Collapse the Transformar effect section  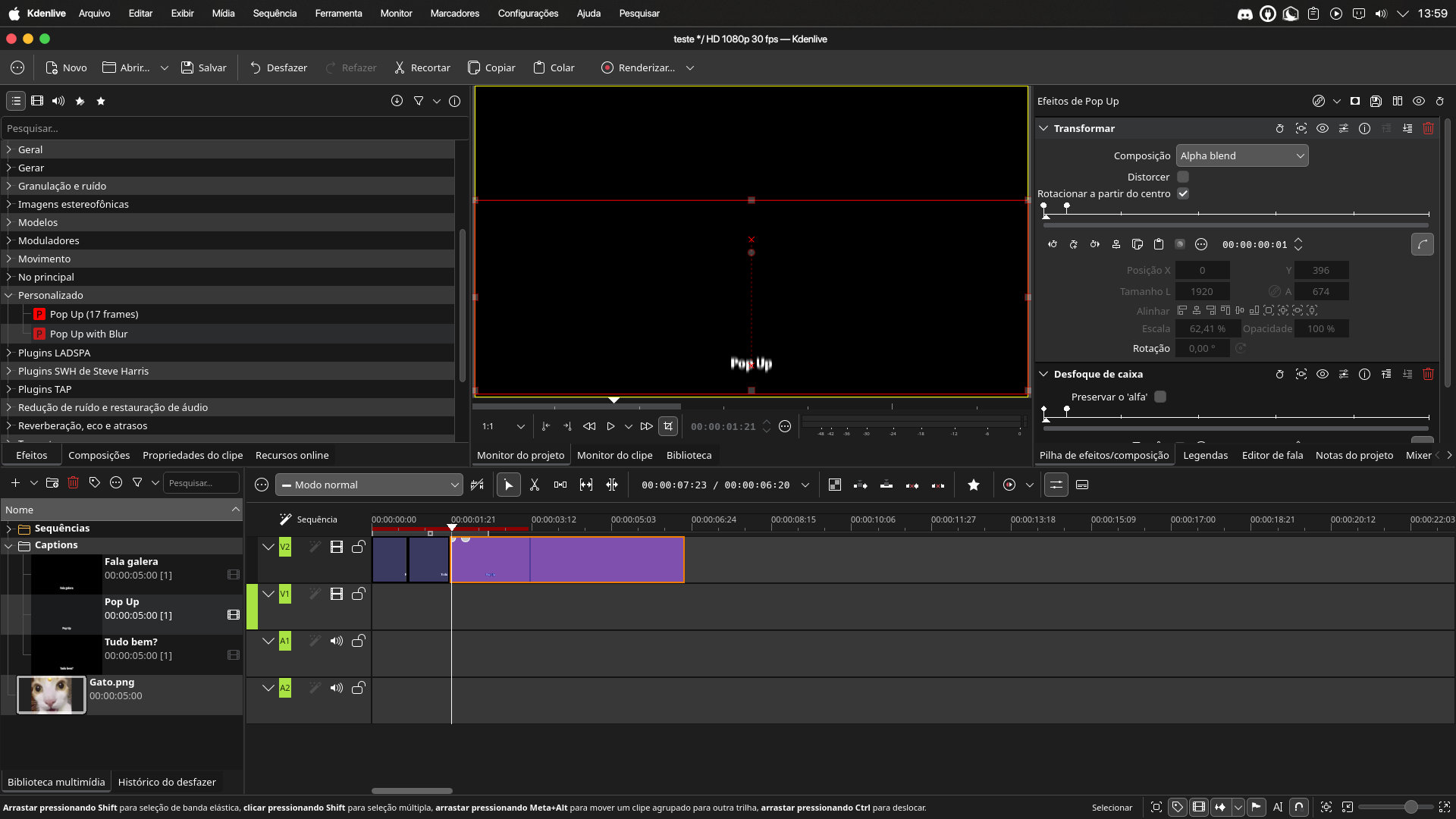pos(1043,128)
